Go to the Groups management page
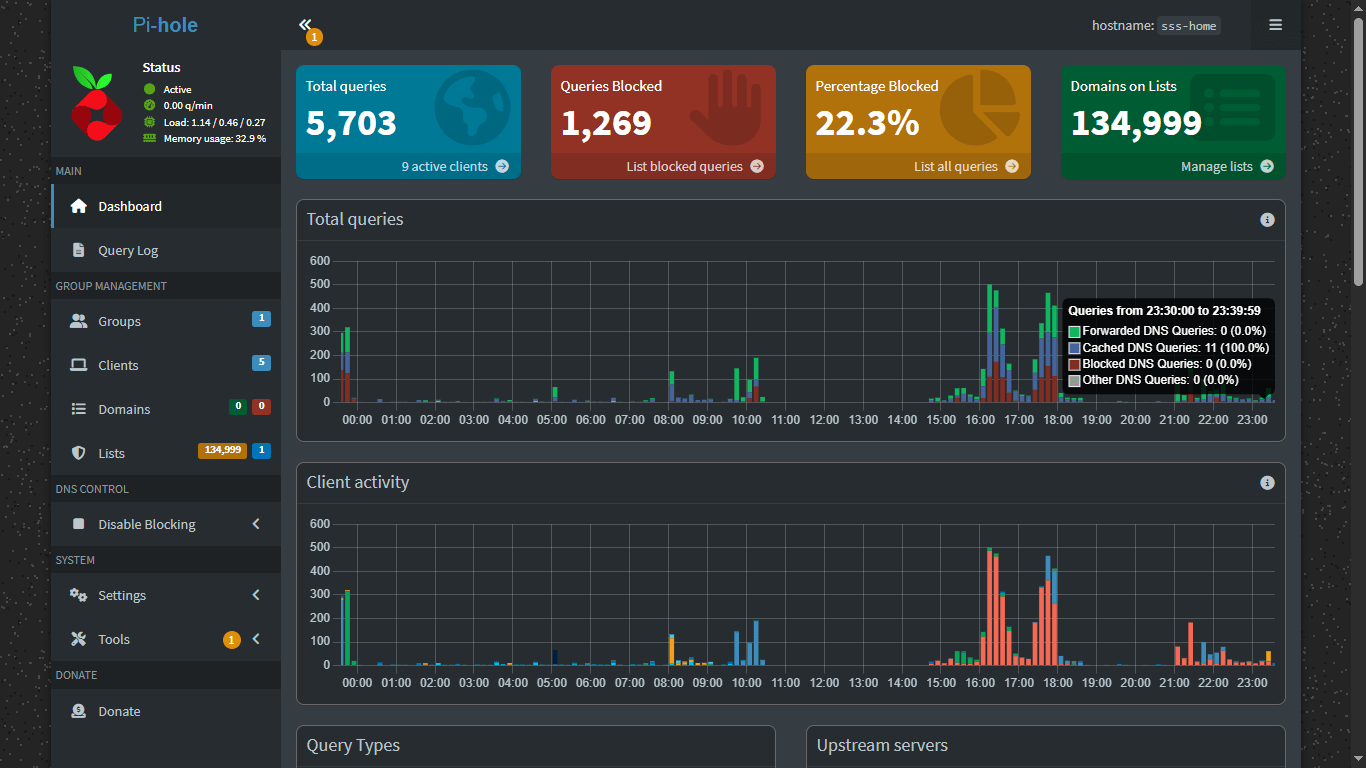This screenshot has height=768, width=1366. point(166,321)
